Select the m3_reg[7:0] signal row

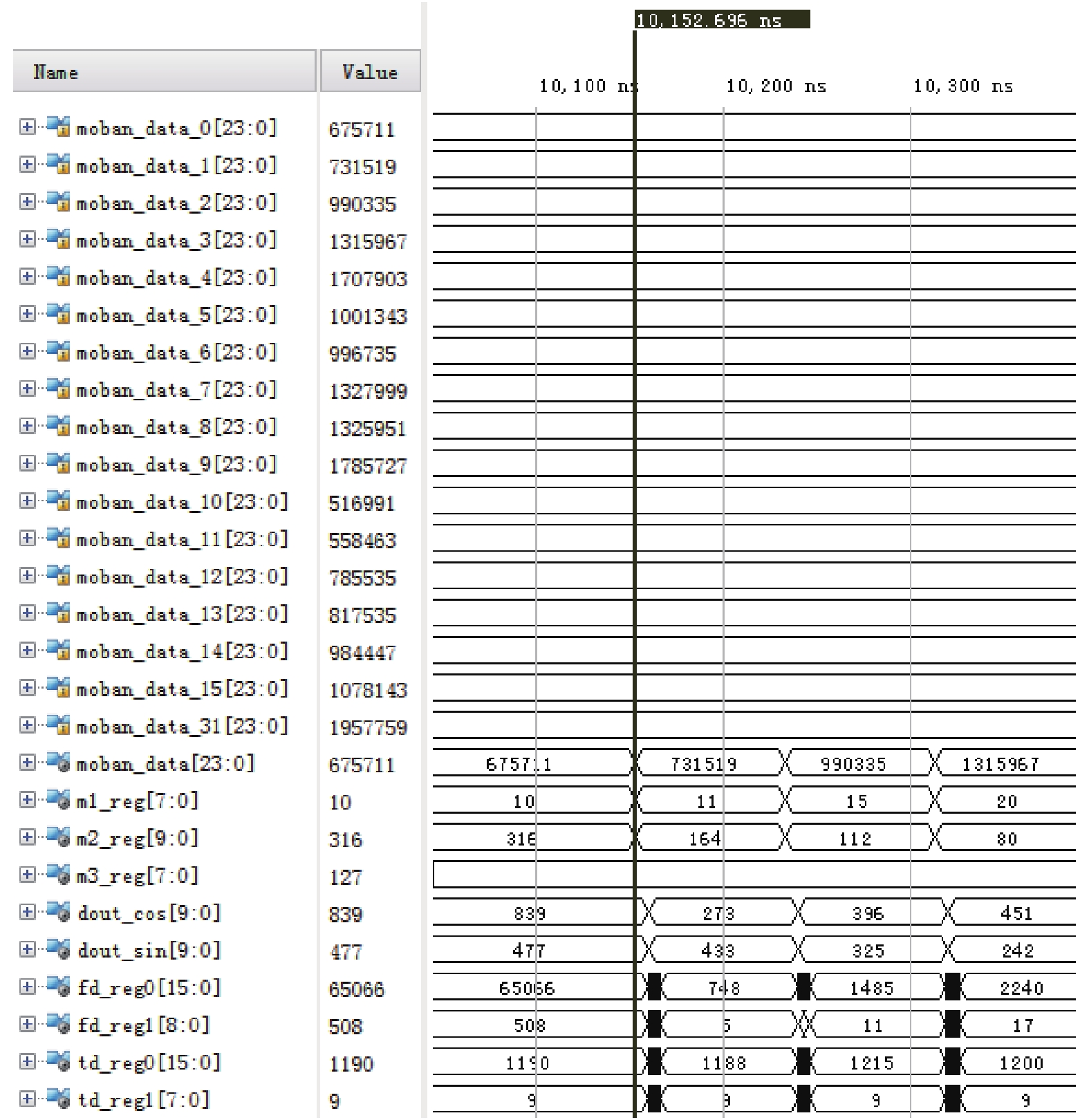pyautogui.click(x=138, y=876)
